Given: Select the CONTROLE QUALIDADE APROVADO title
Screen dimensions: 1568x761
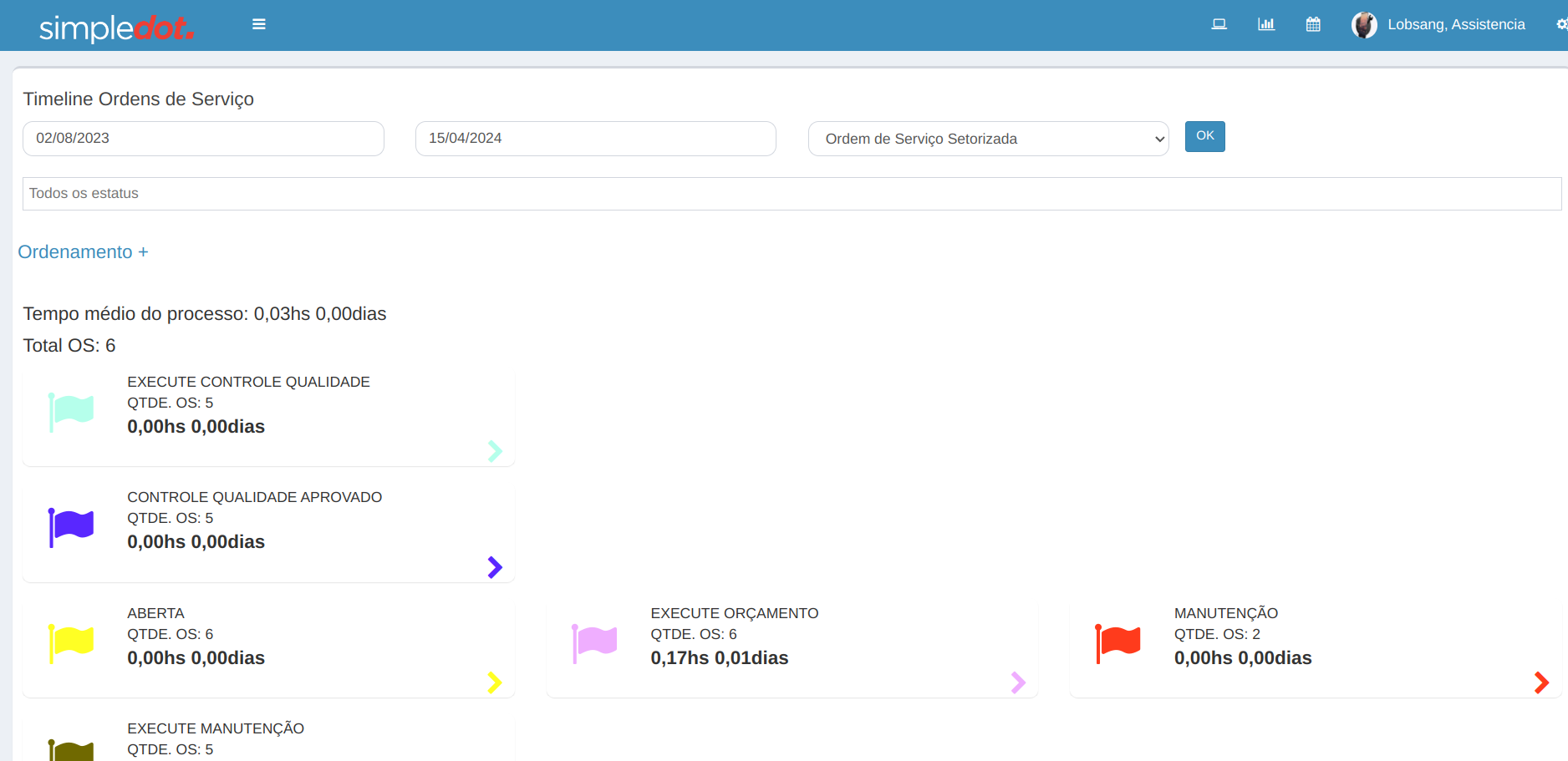Looking at the screenshot, I should pyautogui.click(x=254, y=497).
